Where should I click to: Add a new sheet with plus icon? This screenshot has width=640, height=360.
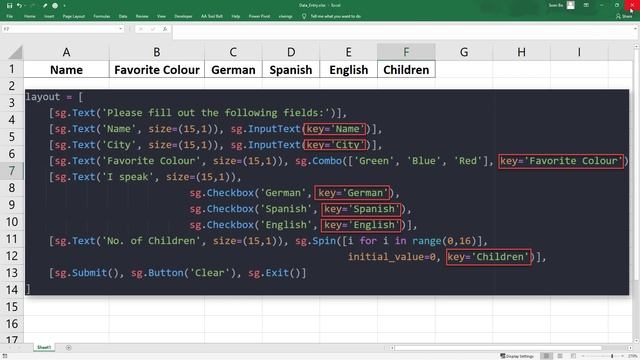[x=69, y=347]
